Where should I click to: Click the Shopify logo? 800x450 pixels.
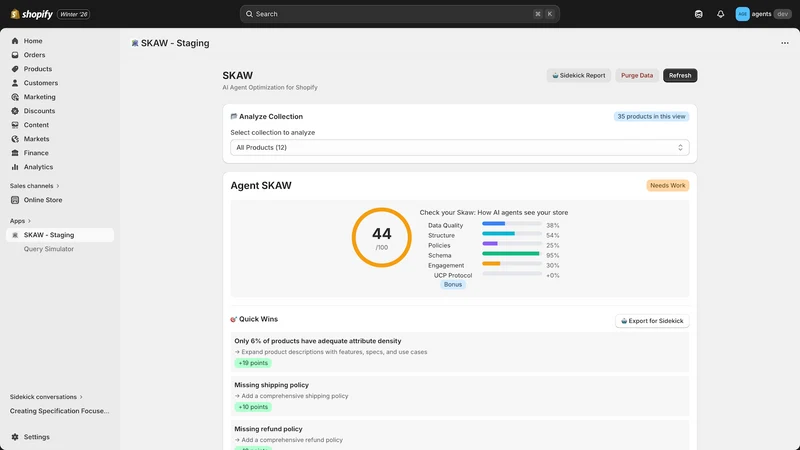(32, 14)
